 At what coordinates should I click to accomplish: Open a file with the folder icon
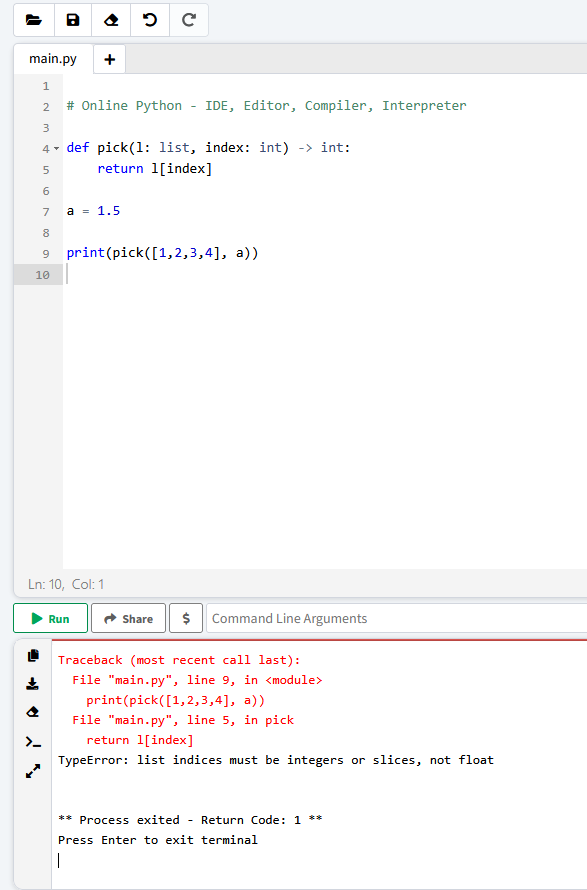(x=34, y=20)
